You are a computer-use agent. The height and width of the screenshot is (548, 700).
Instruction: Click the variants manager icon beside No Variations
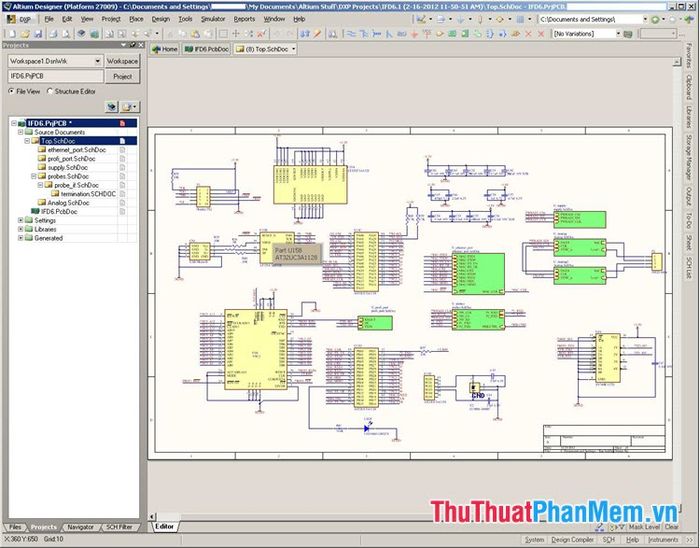(628, 34)
